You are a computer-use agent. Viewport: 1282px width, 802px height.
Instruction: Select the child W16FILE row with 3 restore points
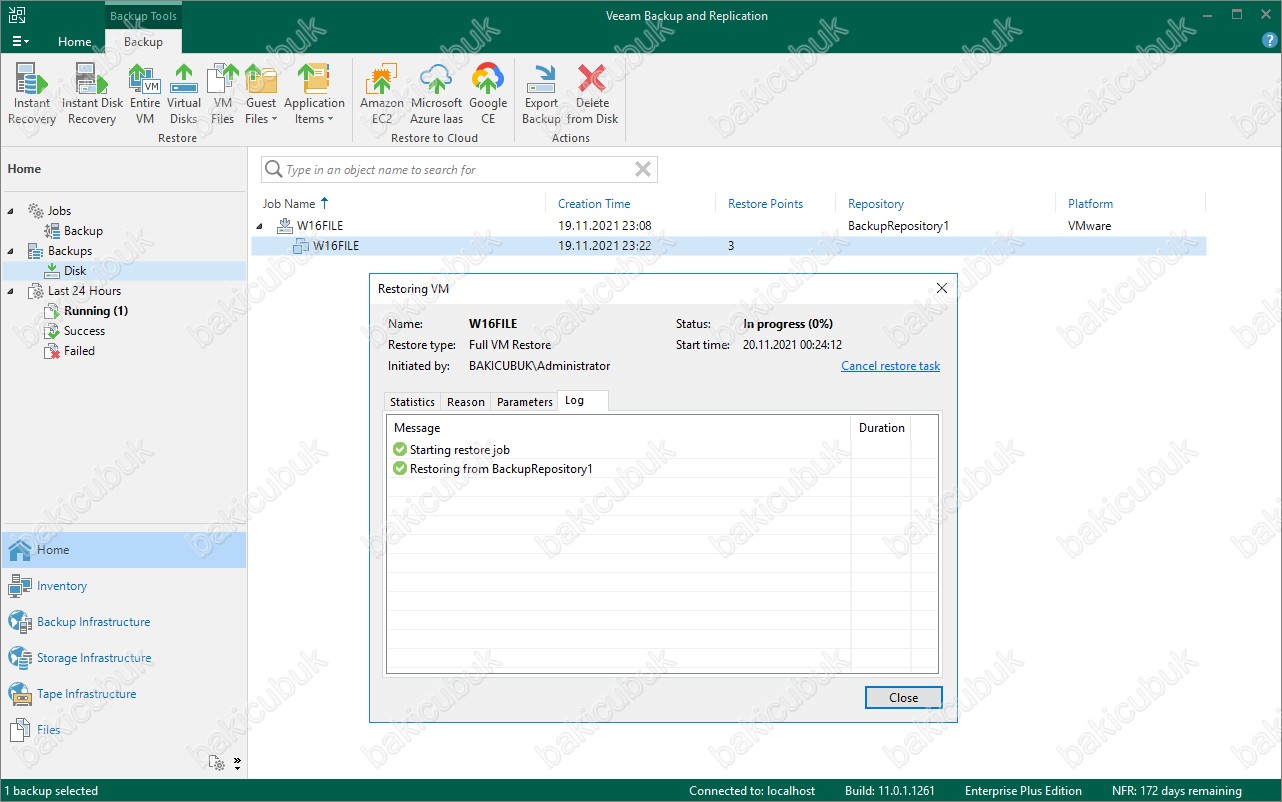pyautogui.click(x=728, y=246)
